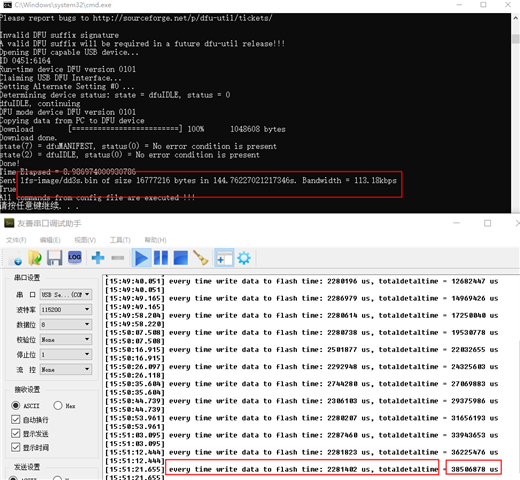Click the cmd window vertical scrollbar thumb
Screen dimensions: 520x480
coord(516,38)
